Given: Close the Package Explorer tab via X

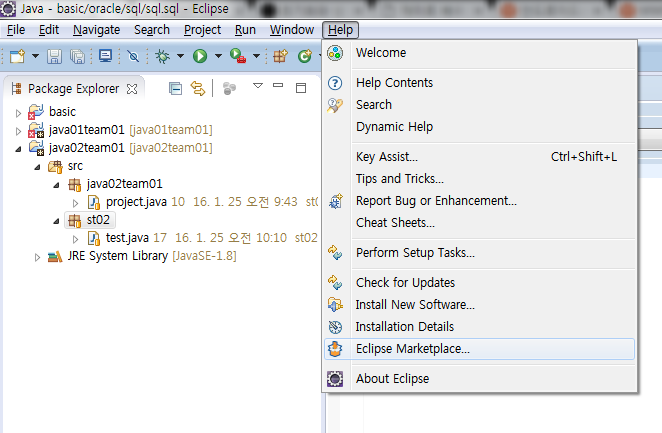Looking at the screenshot, I should point(132,89).
